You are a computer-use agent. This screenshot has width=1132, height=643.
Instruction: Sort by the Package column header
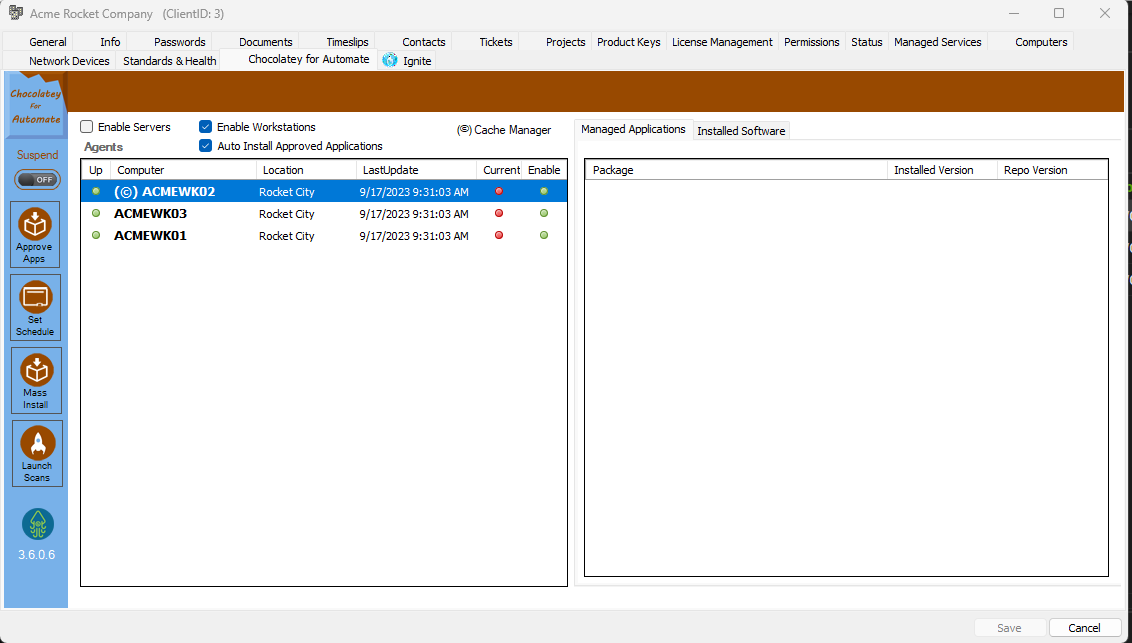(x=736, y=170)
